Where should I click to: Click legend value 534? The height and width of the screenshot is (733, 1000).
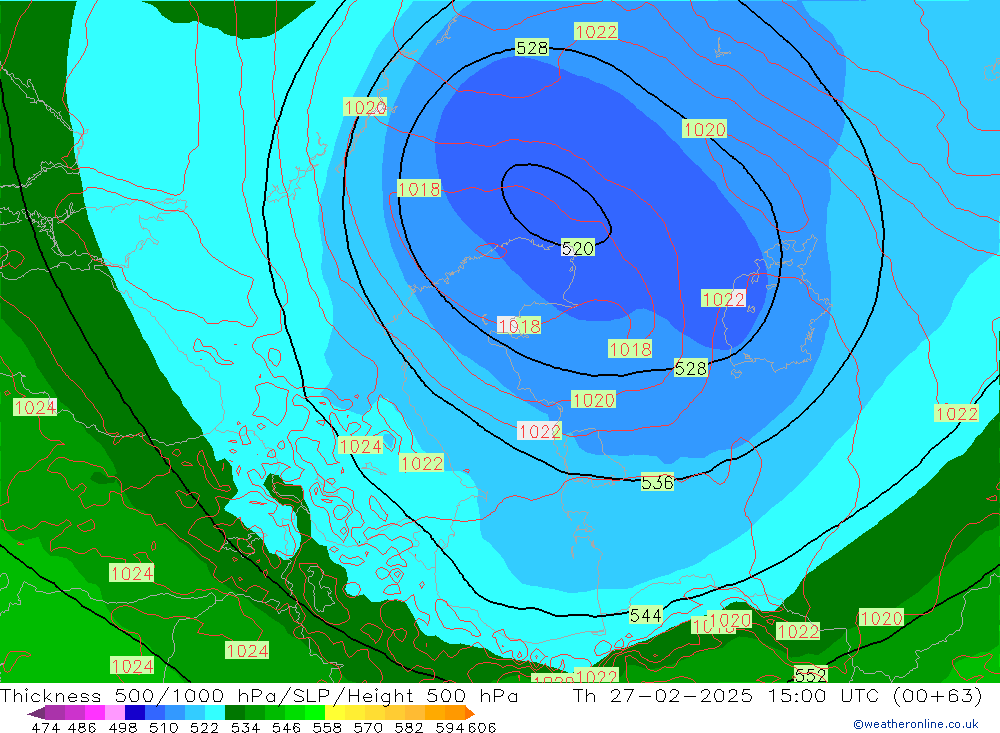tap(245, 728)
